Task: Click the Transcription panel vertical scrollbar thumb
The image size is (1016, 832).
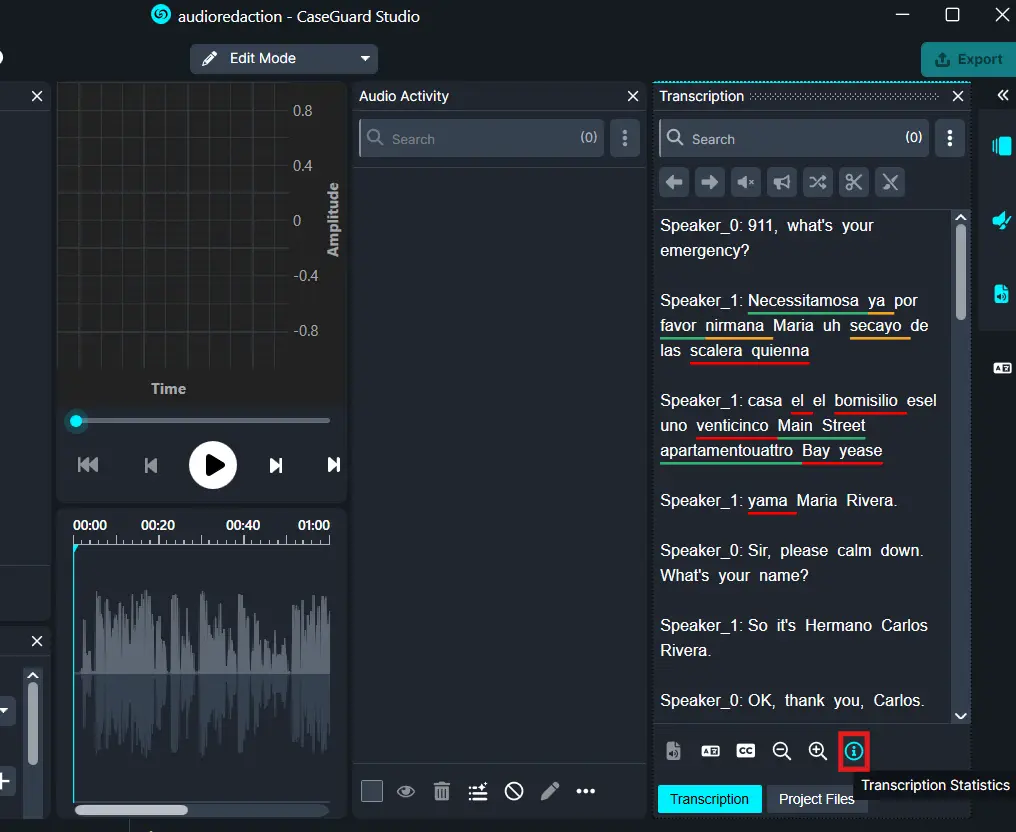Action: click(961, 272)
